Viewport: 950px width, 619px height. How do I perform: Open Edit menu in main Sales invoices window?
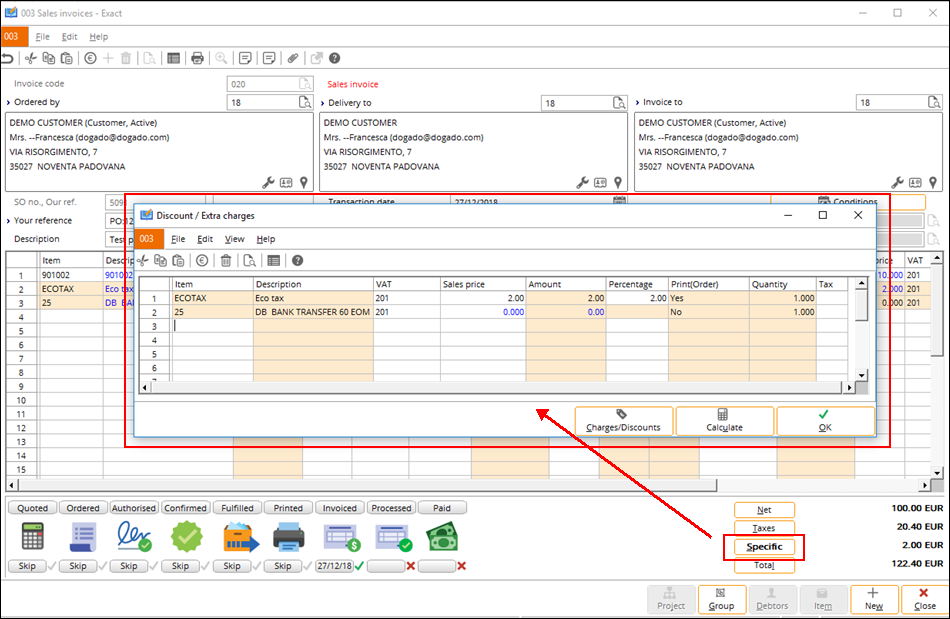click(70, 36)
